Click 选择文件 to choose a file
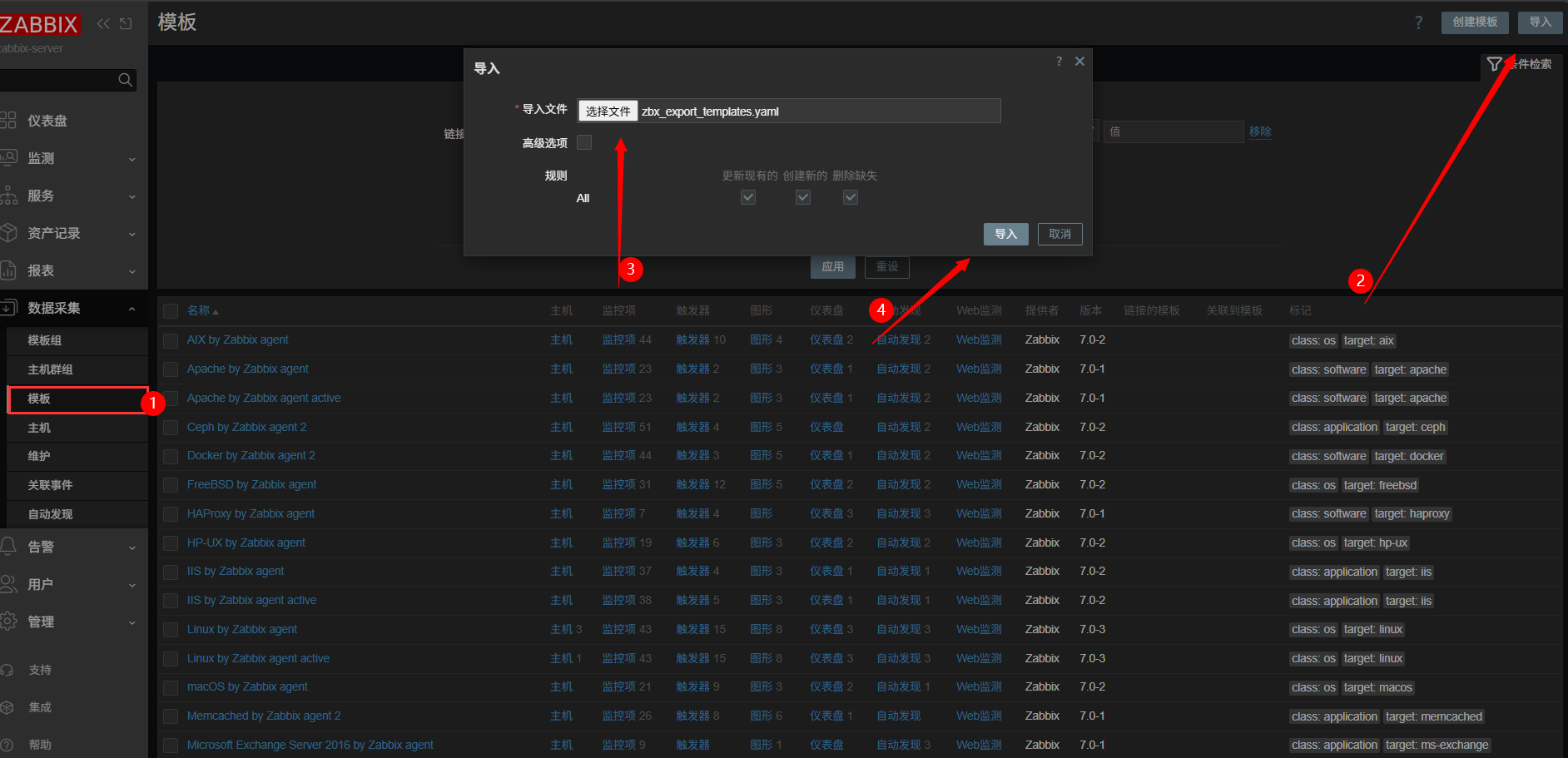This screenshot has width=1568, height=758. pyautogui.click(x=608, y=111)
